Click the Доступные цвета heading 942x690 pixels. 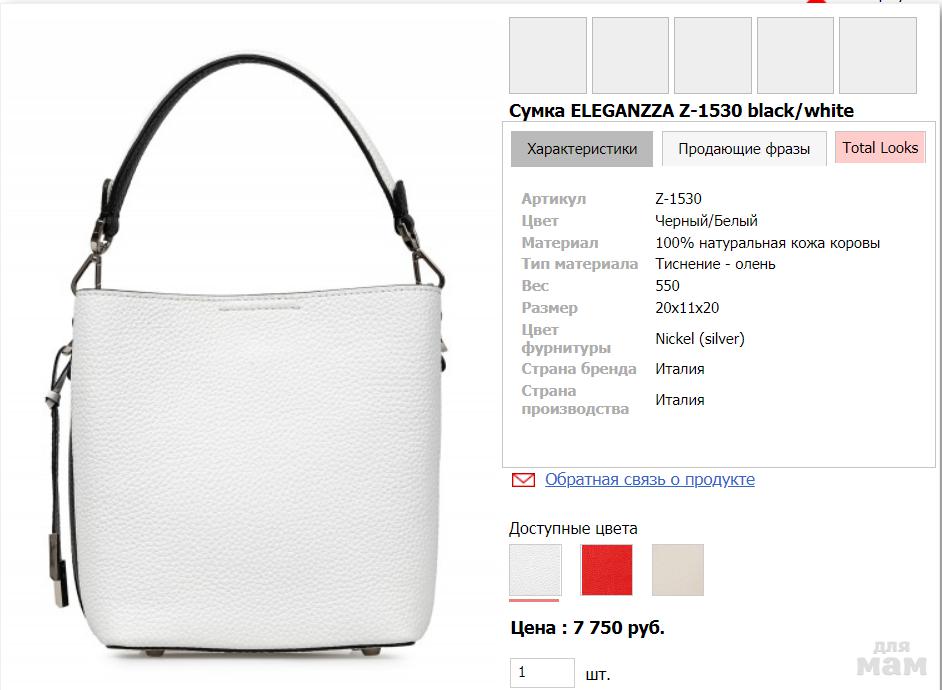573,528
